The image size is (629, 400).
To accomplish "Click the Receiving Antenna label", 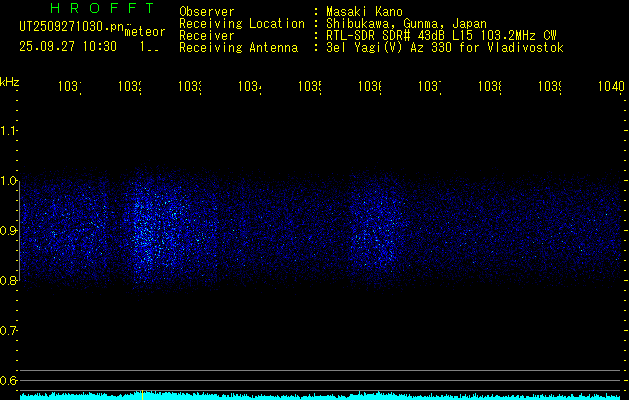I will [x=238, y=48].
